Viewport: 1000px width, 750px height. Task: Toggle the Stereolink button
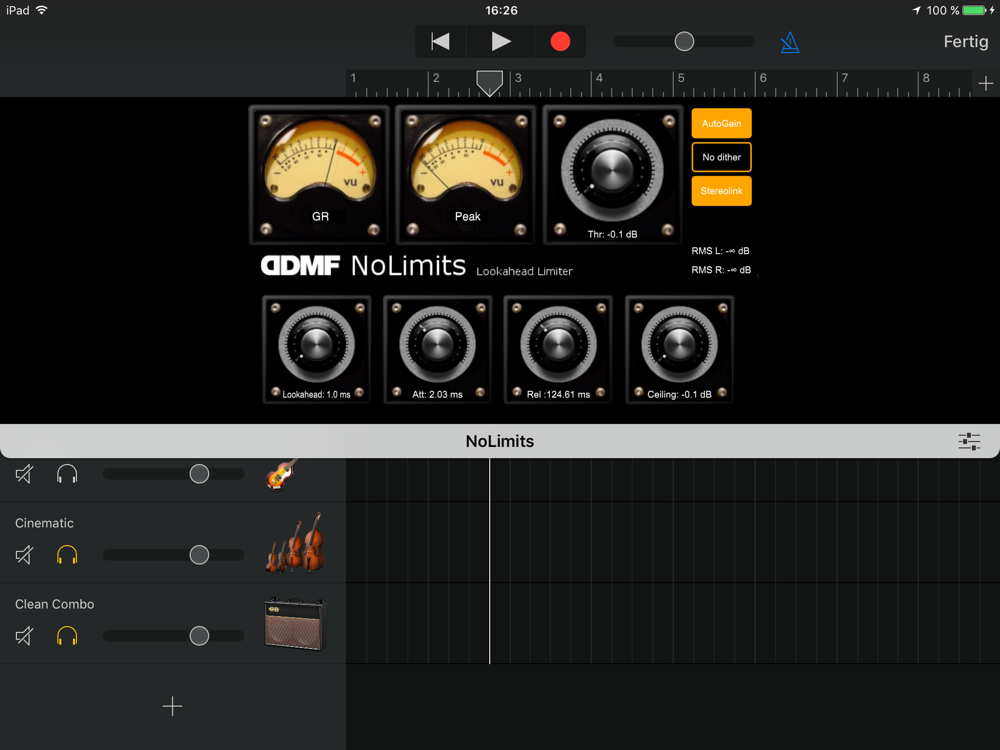click(721, 191)
